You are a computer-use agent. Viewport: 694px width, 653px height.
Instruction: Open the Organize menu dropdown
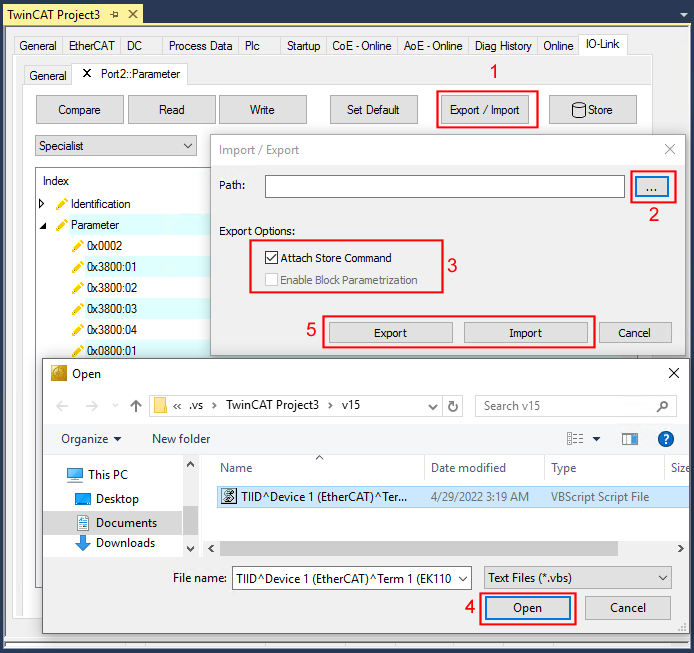coord(91,439)
